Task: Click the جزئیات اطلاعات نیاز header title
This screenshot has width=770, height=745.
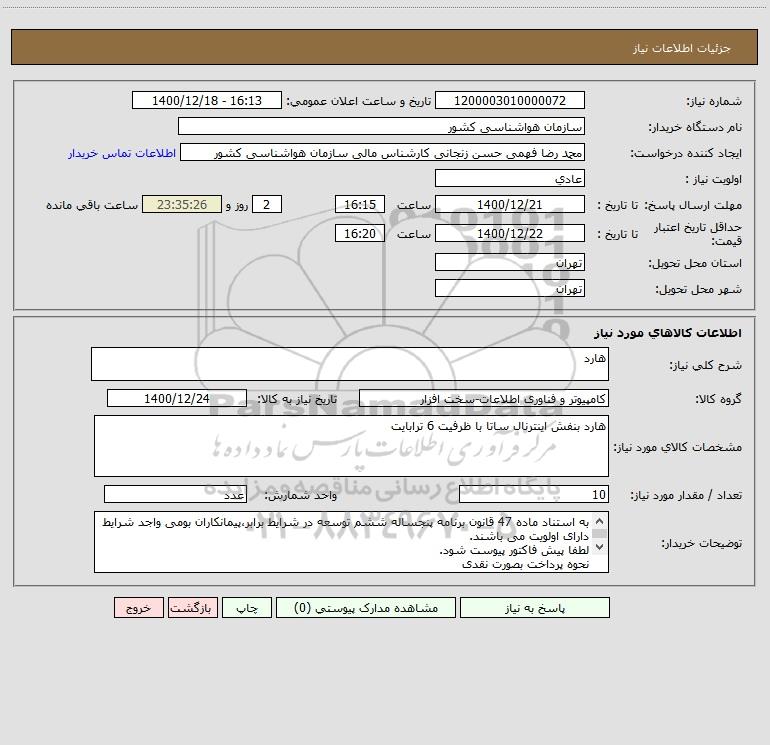Action: [681, 48]
